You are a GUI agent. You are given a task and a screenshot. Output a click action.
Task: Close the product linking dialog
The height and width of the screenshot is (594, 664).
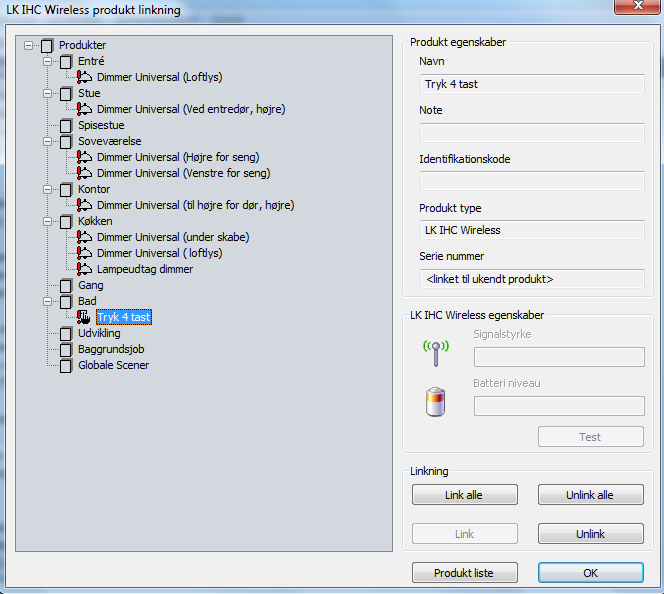click(637, 6)
